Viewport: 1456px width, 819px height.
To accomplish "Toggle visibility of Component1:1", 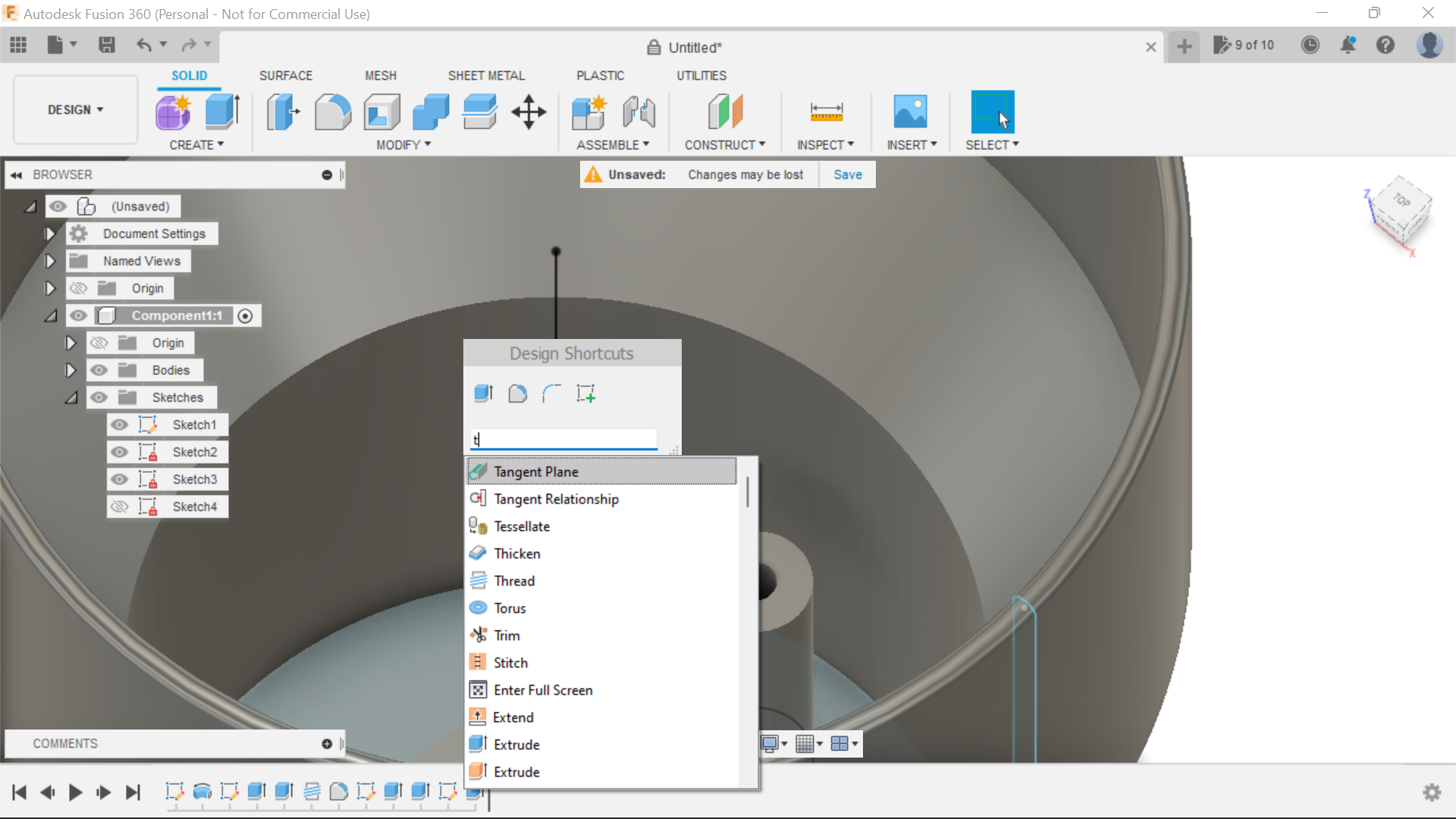I will 79,315.
